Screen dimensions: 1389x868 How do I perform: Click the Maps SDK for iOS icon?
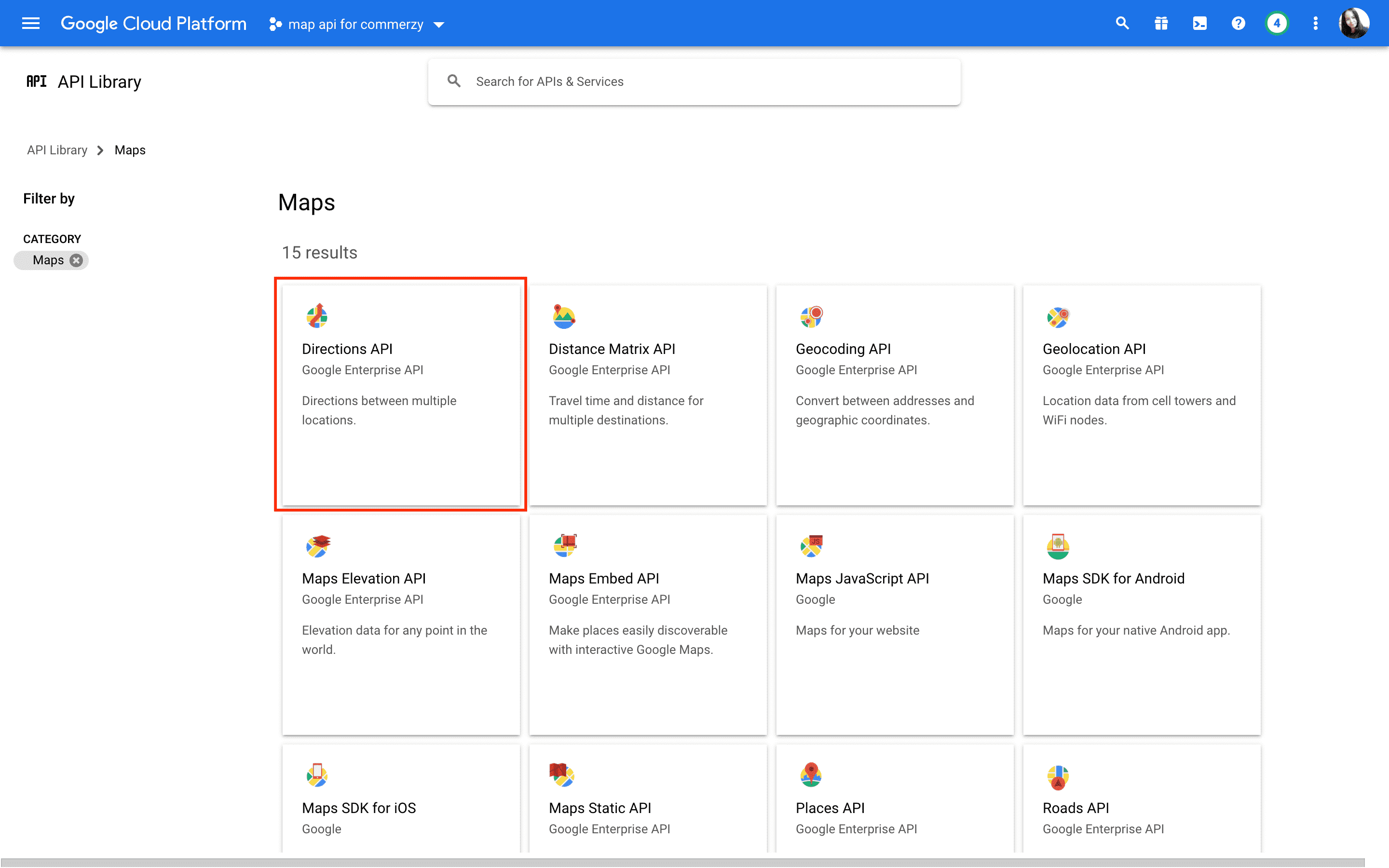317,775
